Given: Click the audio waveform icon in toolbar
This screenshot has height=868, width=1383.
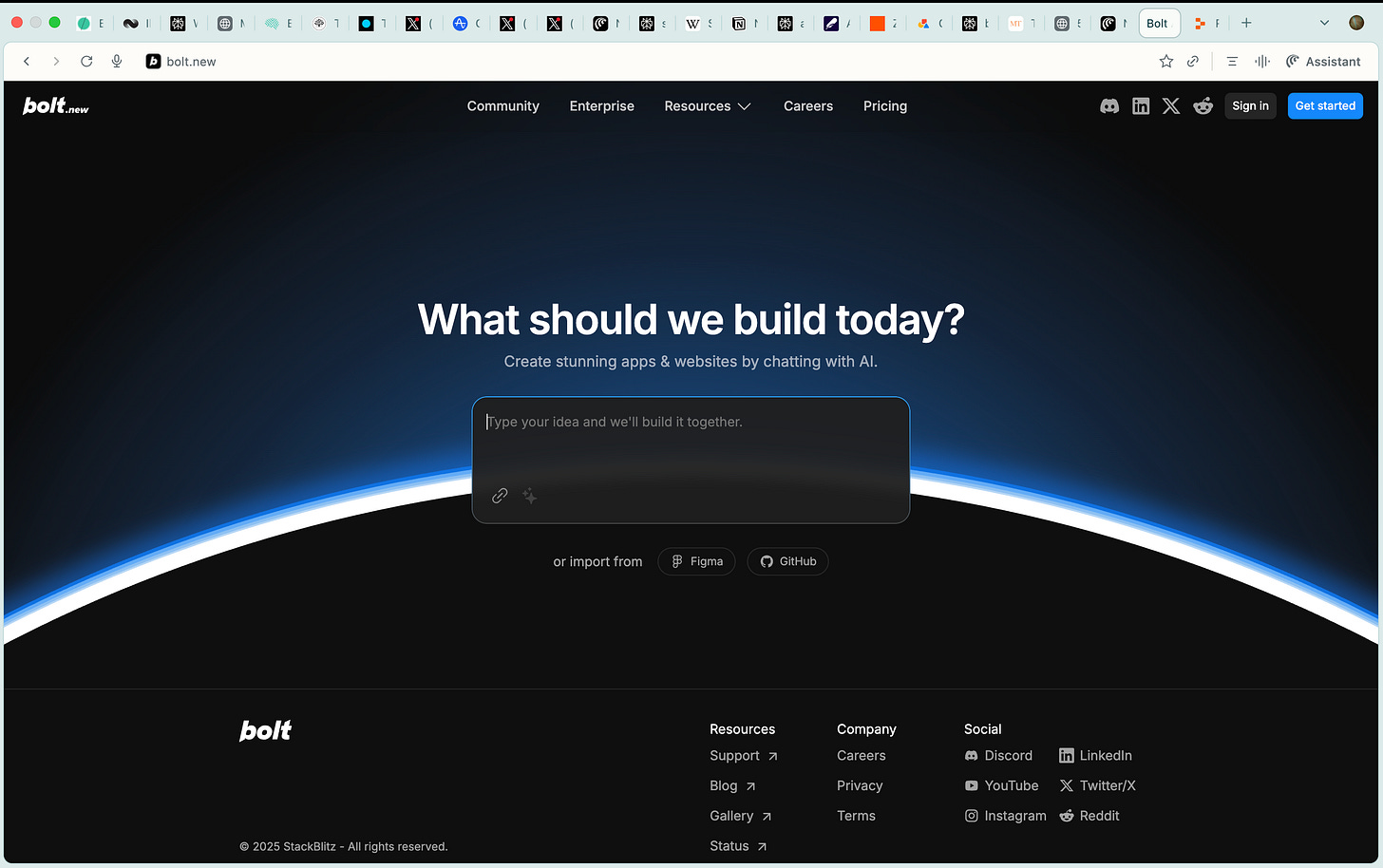Looking at the screenshot, I should coord(1262,61).
